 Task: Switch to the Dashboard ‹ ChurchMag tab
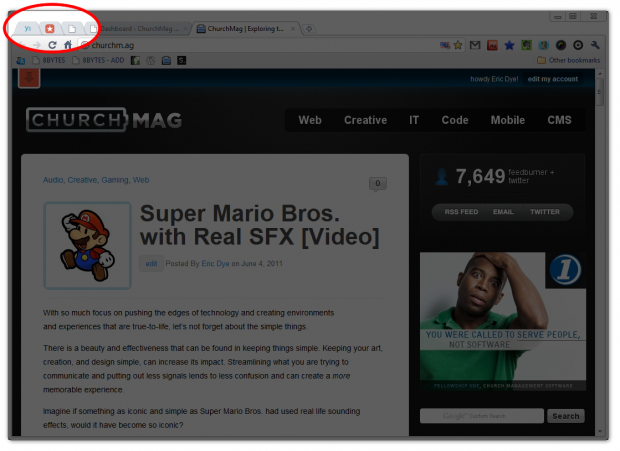pos(138,28)
